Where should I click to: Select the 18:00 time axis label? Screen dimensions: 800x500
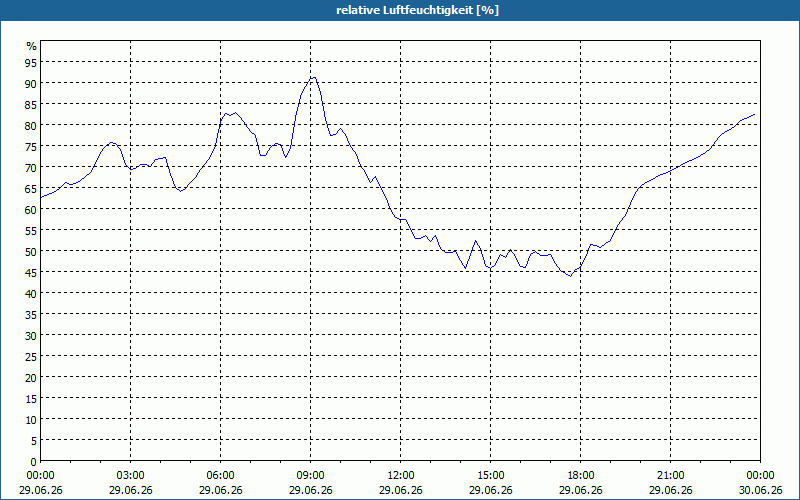coord(581,476)
